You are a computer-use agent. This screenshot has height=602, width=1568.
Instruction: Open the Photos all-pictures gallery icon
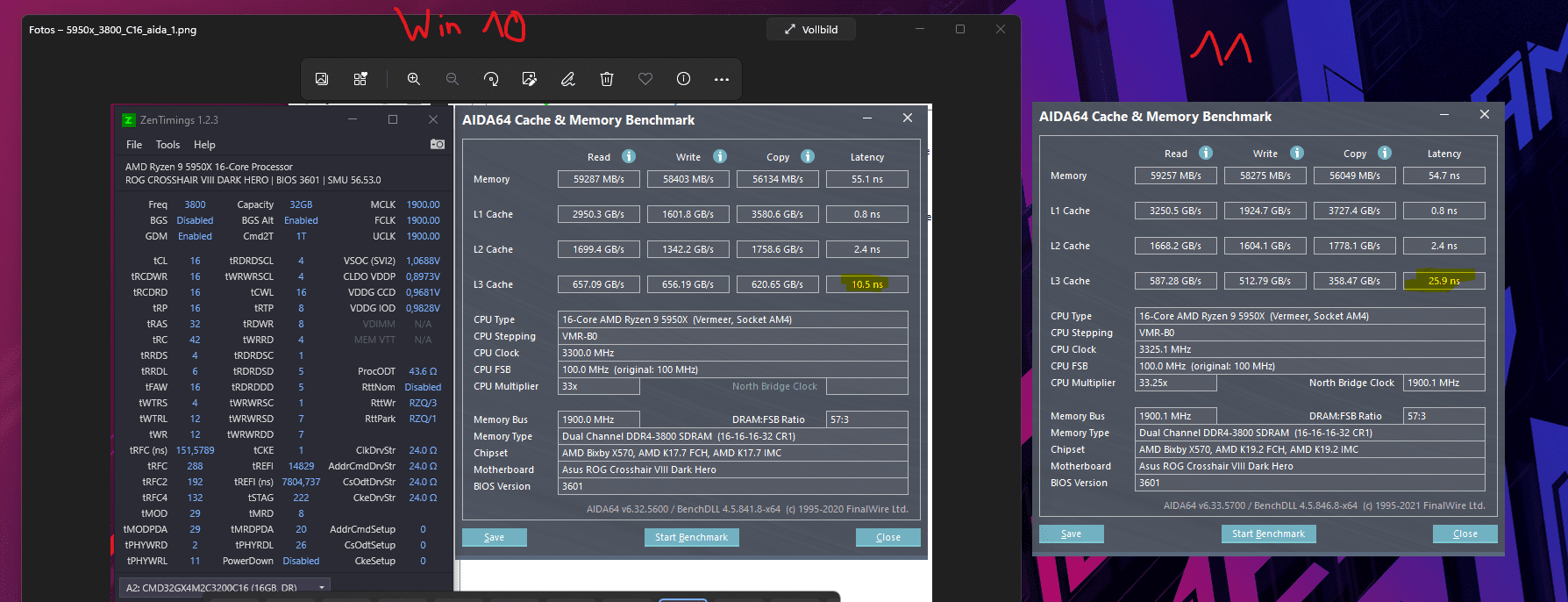tap(322, 79)
